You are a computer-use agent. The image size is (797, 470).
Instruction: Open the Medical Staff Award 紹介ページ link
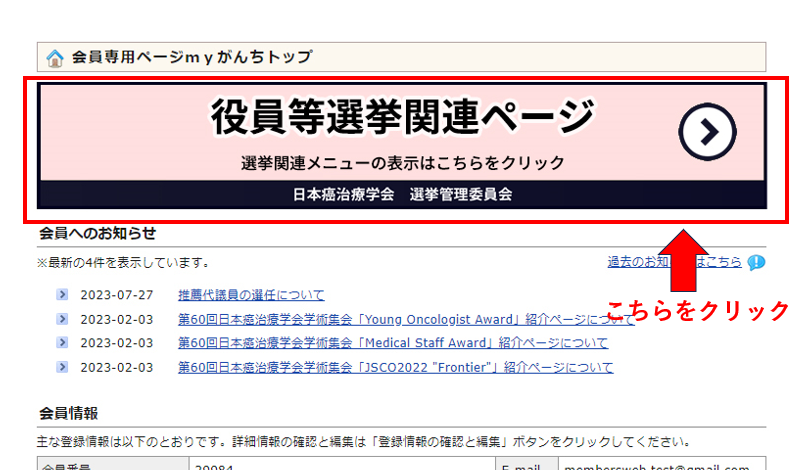392,343
